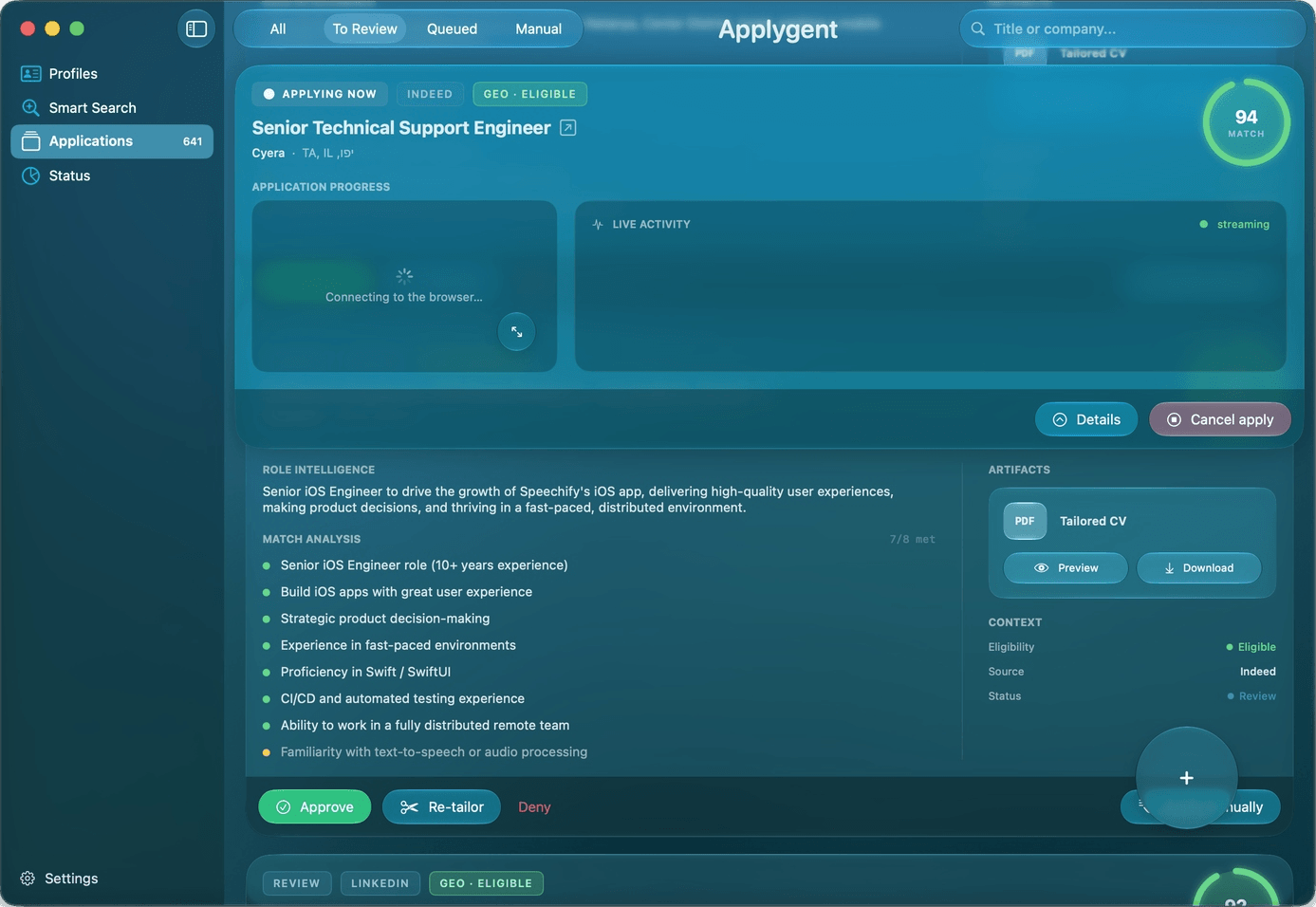Open the Status section

click(x=112, y=176)
